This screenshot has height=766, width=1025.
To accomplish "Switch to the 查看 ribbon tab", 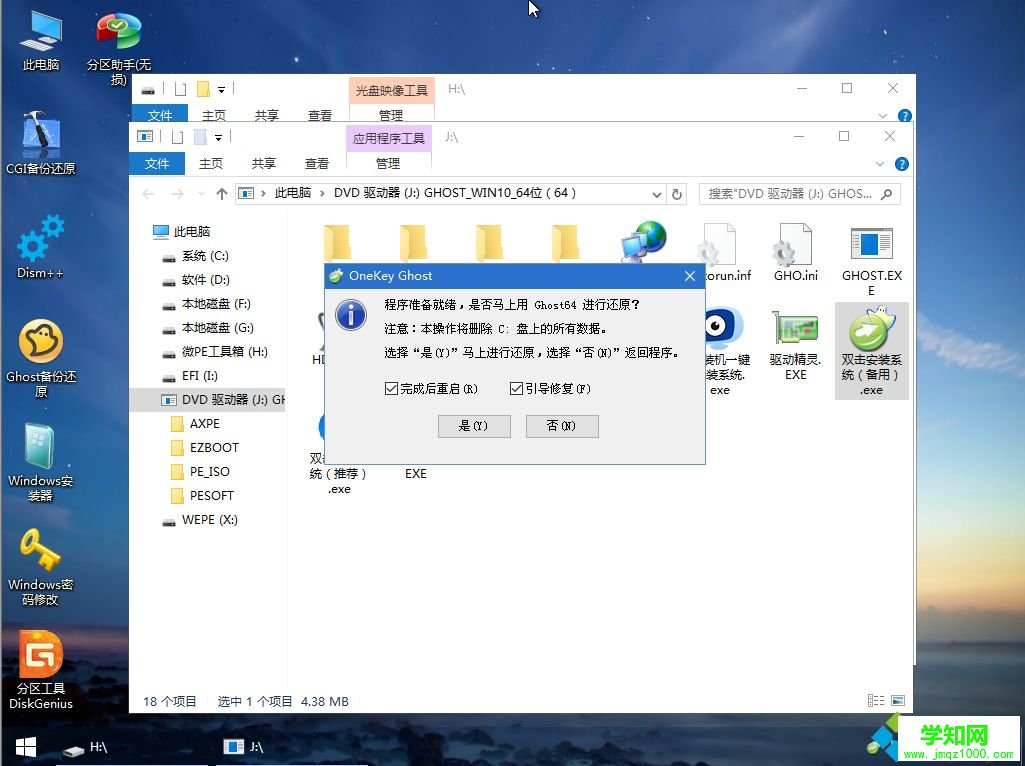I will [318, 163].
